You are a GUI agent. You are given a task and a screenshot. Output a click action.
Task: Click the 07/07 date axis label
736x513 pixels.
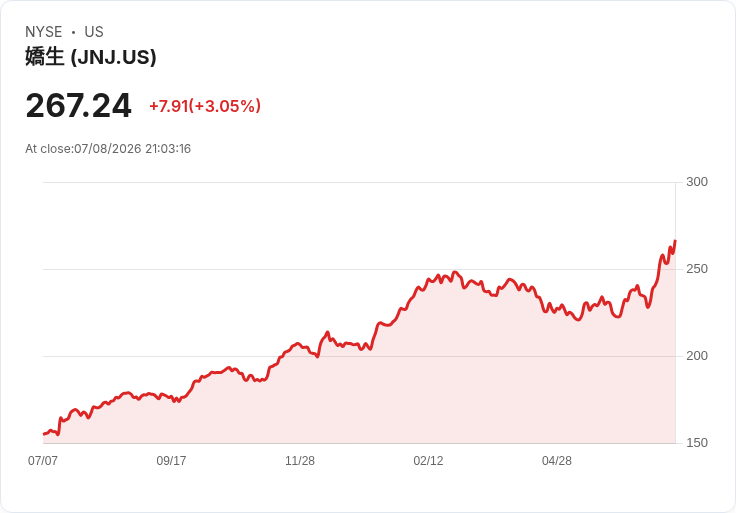[43, 461]
